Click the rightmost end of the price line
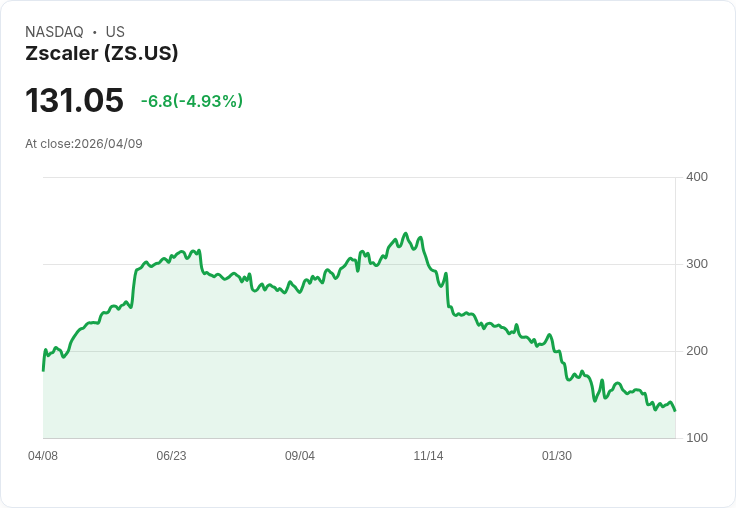Image resolution: width=736 pixels, height=508 pixels. point(675,410)
